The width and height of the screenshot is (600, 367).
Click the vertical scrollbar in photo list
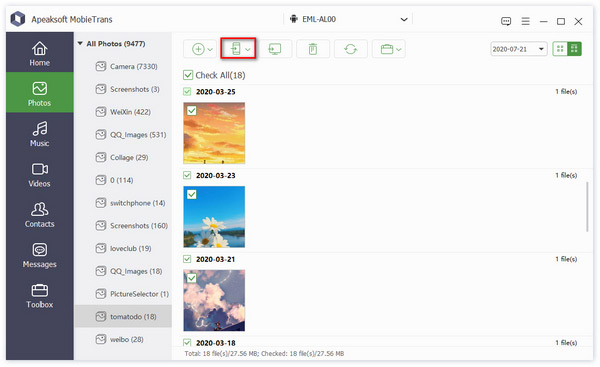(x=587, y=207)
